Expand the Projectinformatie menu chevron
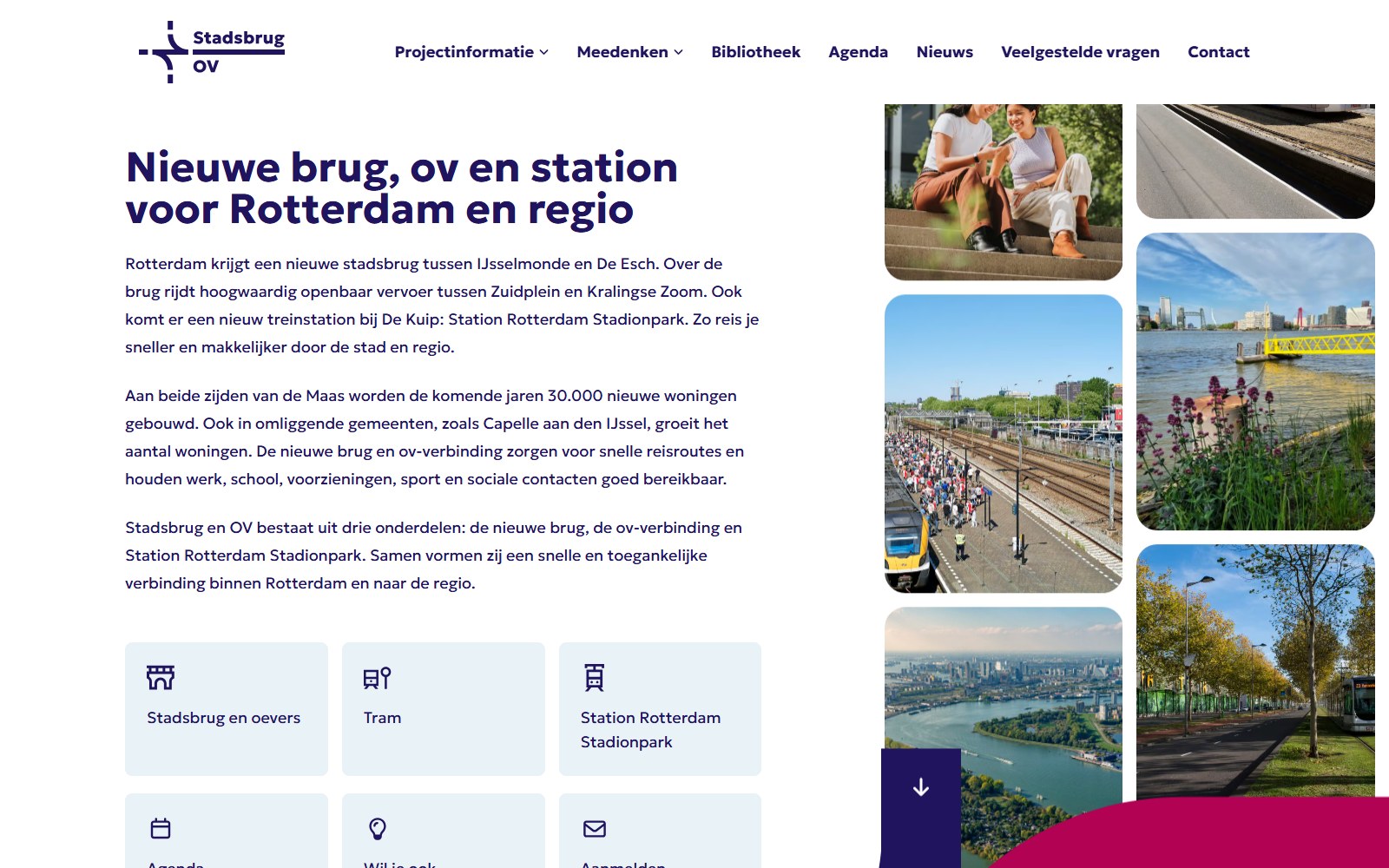 click(x=544, y=52)
